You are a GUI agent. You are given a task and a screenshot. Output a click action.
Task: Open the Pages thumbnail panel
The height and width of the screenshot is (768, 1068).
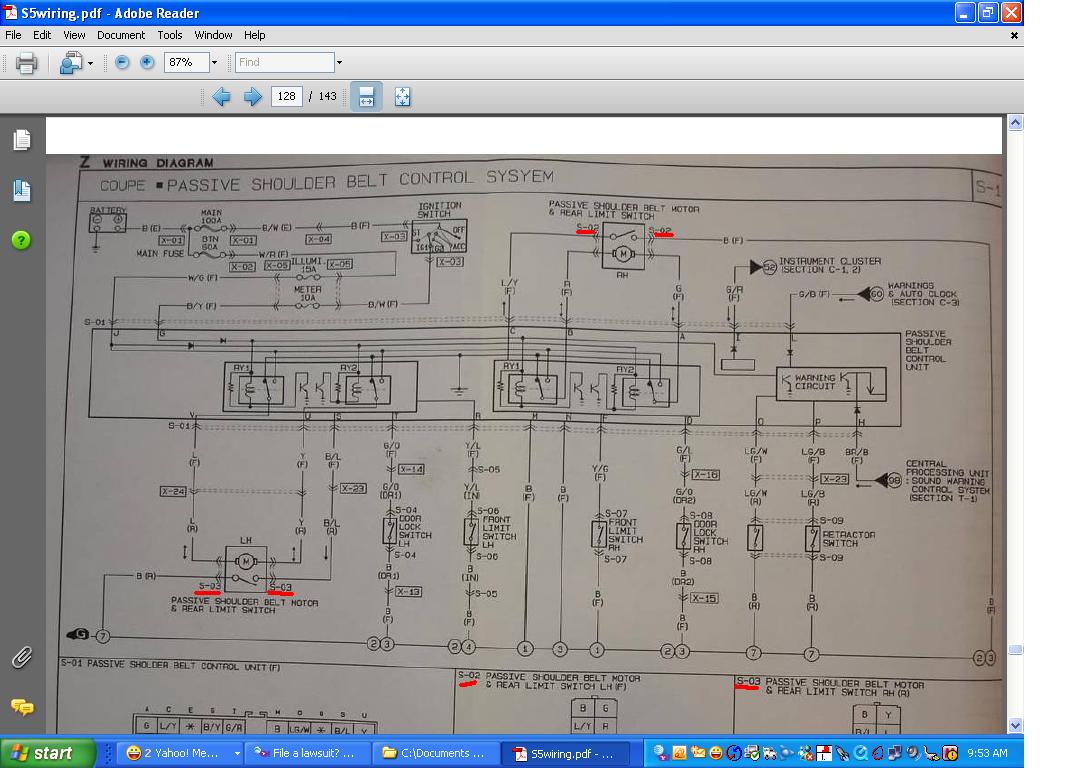pos(21,140)
